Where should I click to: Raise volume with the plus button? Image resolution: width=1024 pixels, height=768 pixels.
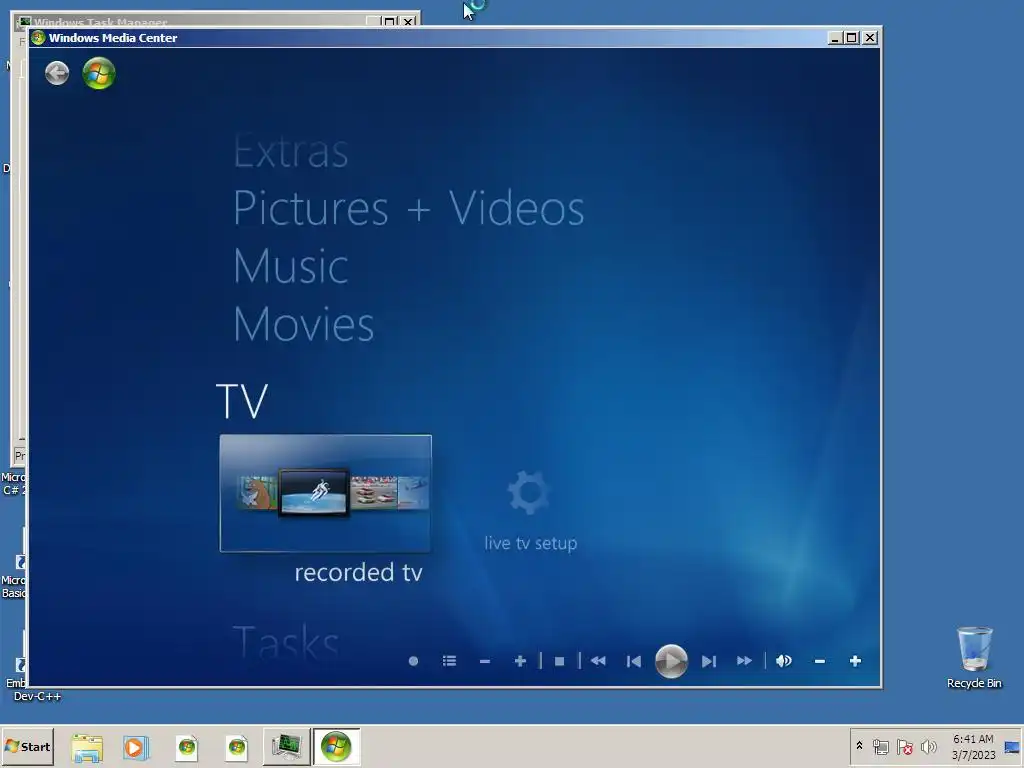click(855, 661)
